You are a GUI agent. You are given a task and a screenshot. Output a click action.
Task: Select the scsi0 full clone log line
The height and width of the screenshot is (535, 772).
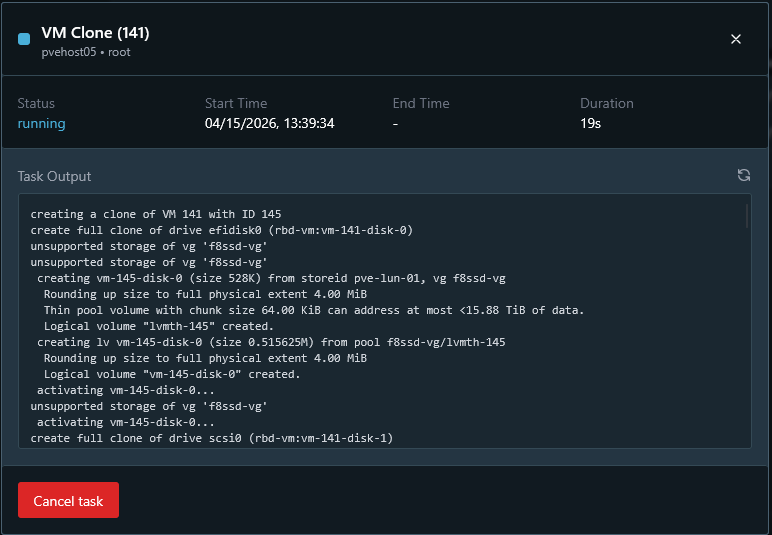tap(212, 438)
